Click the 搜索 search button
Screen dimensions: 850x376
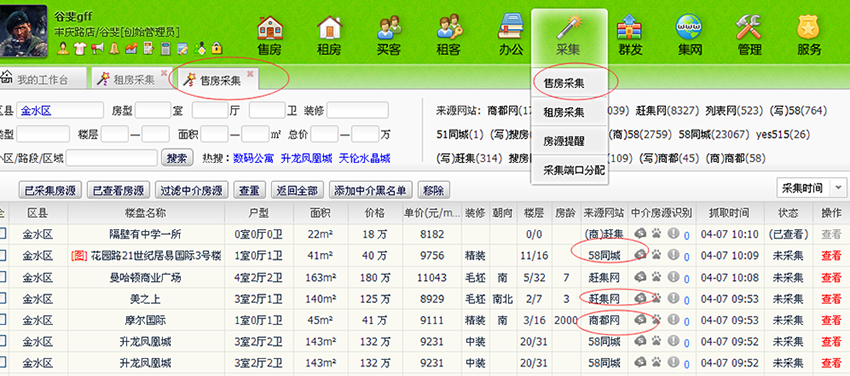coord(177,158)
